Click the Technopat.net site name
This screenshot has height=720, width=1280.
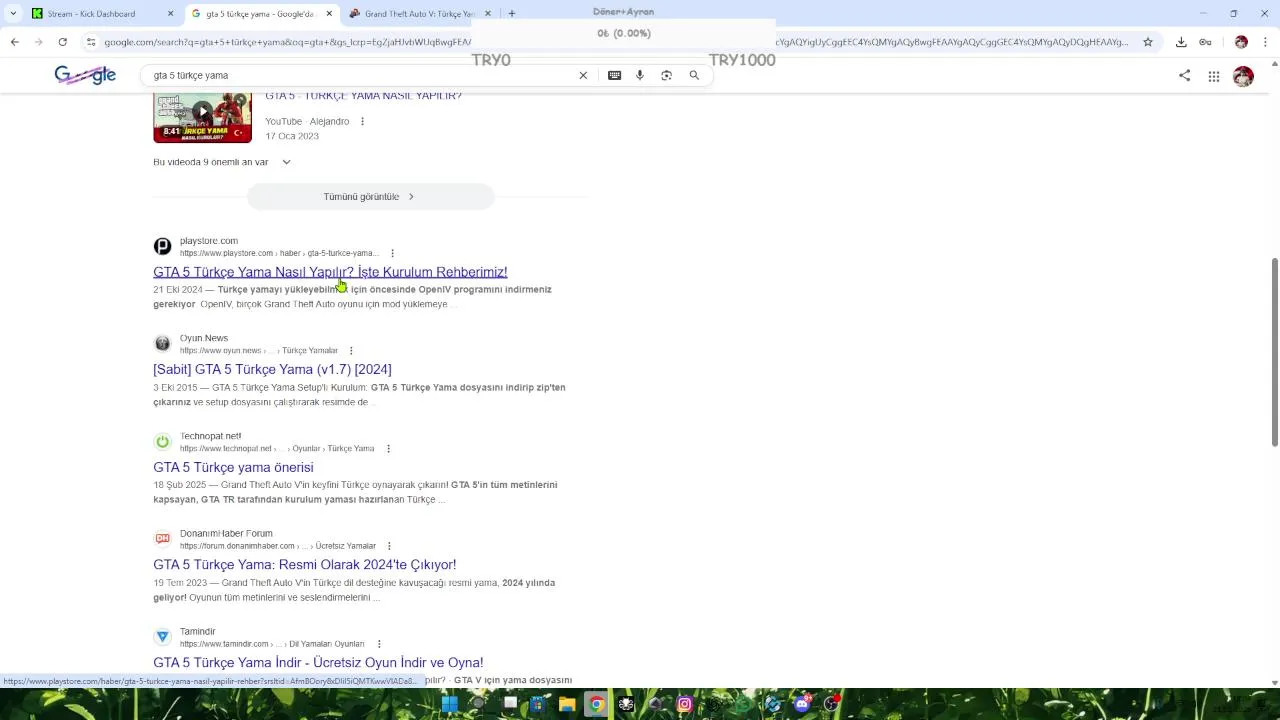(x=210, y=436)
